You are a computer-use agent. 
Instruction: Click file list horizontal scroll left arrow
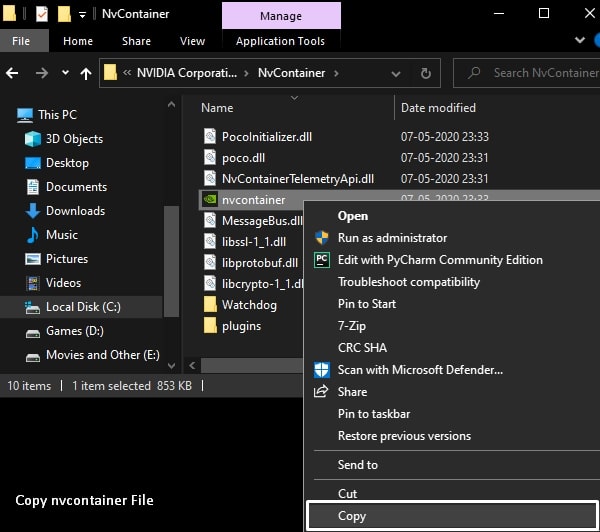(x=192, y=366)
